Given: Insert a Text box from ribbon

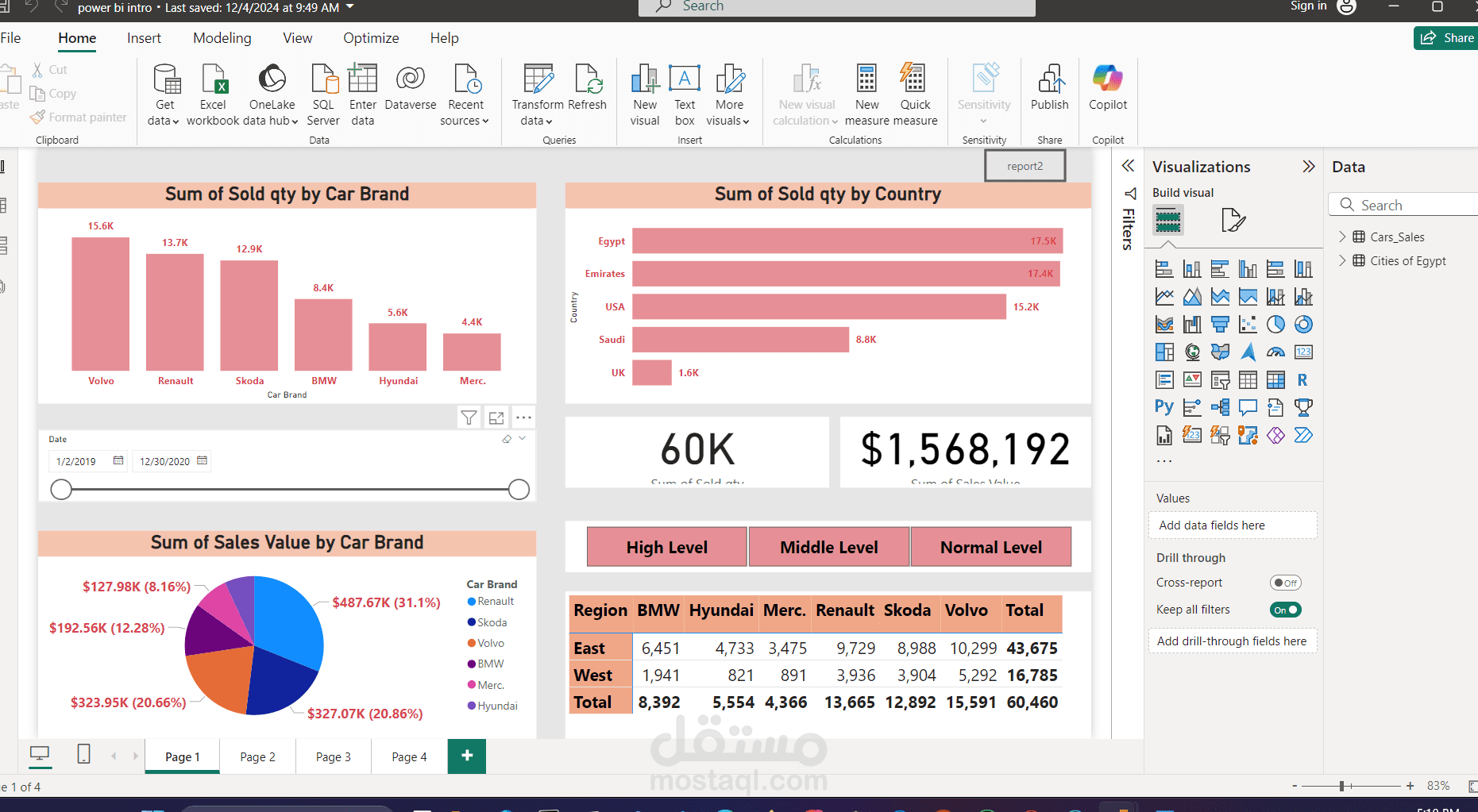Looking at the screenshot, I should (685, 79).
